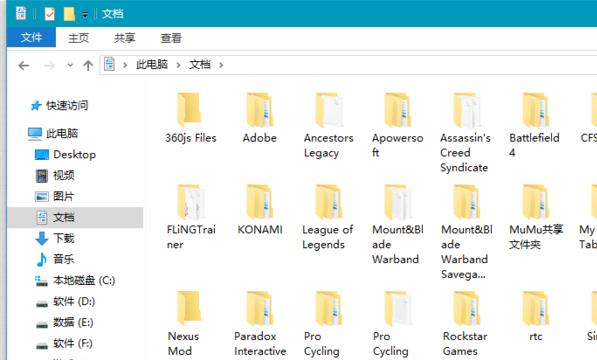Screen dimensions: 597x360
Task: Open the quick access toolbar customize dropdown
Action: pyautogui.click(x=85, y=15)
